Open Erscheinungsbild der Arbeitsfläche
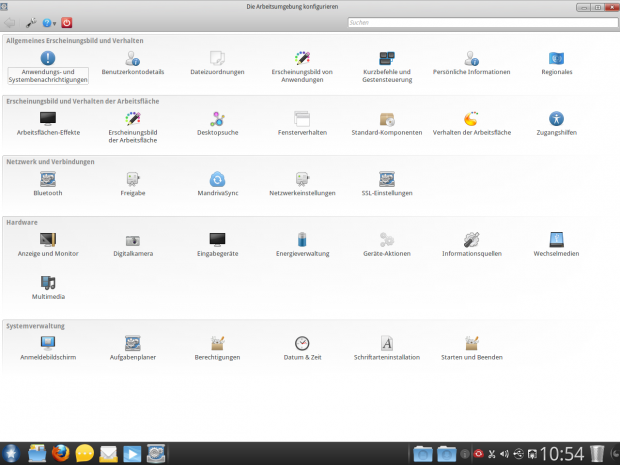Viewport: 620px width, 465px height. pyautogui.click(x=132, y=127)
